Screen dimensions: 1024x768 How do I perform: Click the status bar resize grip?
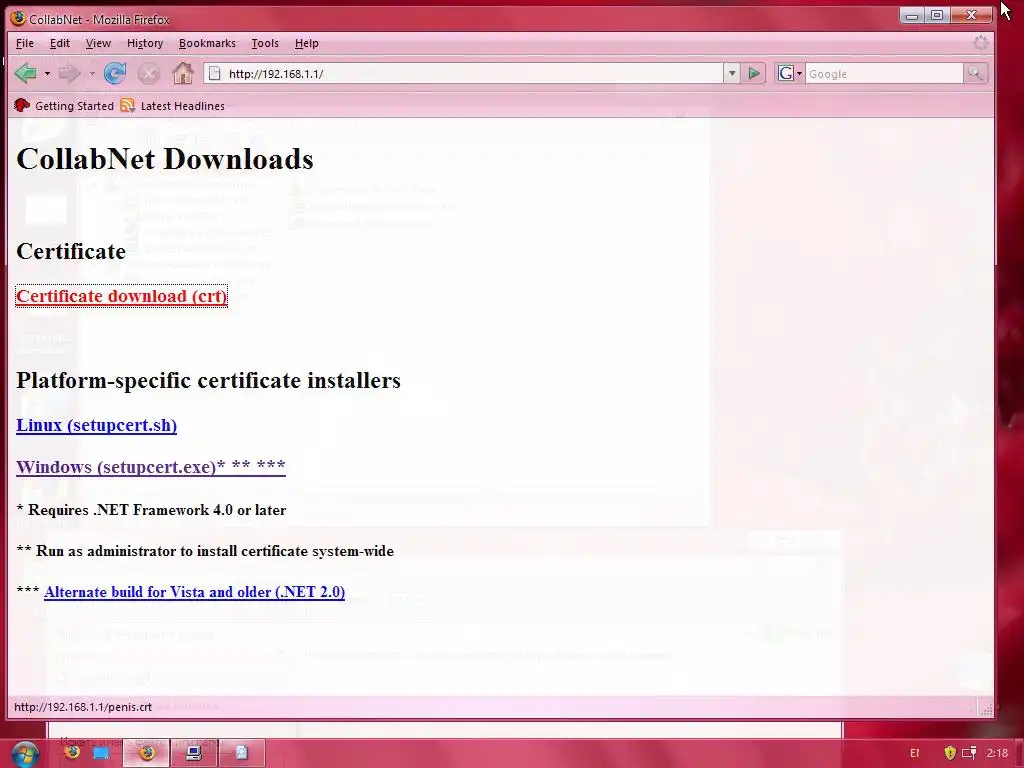tap(986, 709)
